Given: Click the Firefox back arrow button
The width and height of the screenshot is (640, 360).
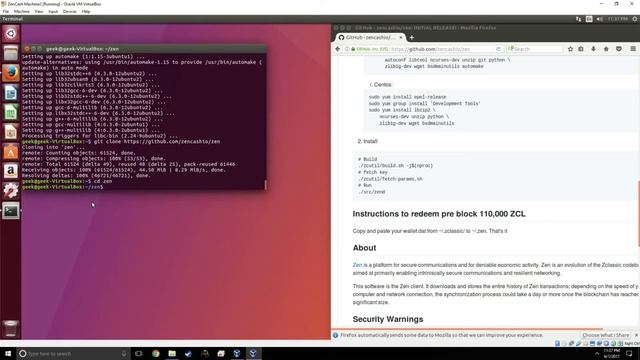Looking at the screenshot, I should pyautogui.click(x=338, y=49).
